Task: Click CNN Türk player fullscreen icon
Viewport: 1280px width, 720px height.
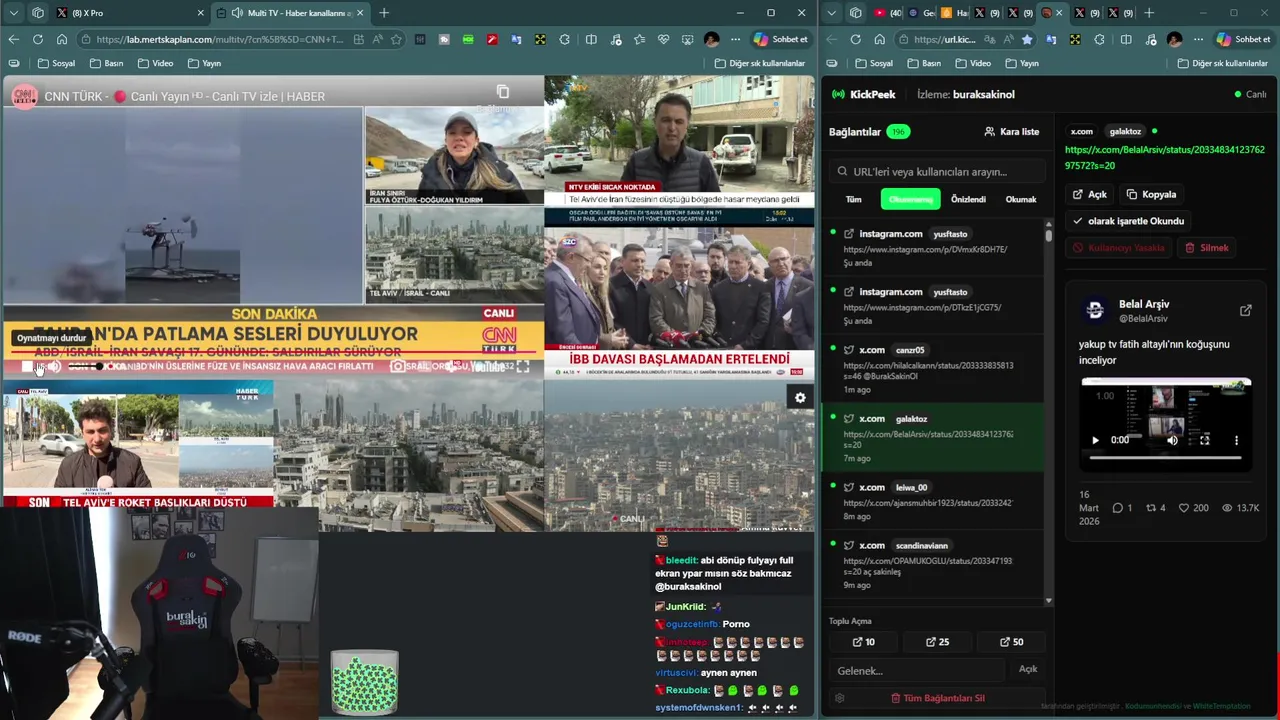Action: click(523, 367)
